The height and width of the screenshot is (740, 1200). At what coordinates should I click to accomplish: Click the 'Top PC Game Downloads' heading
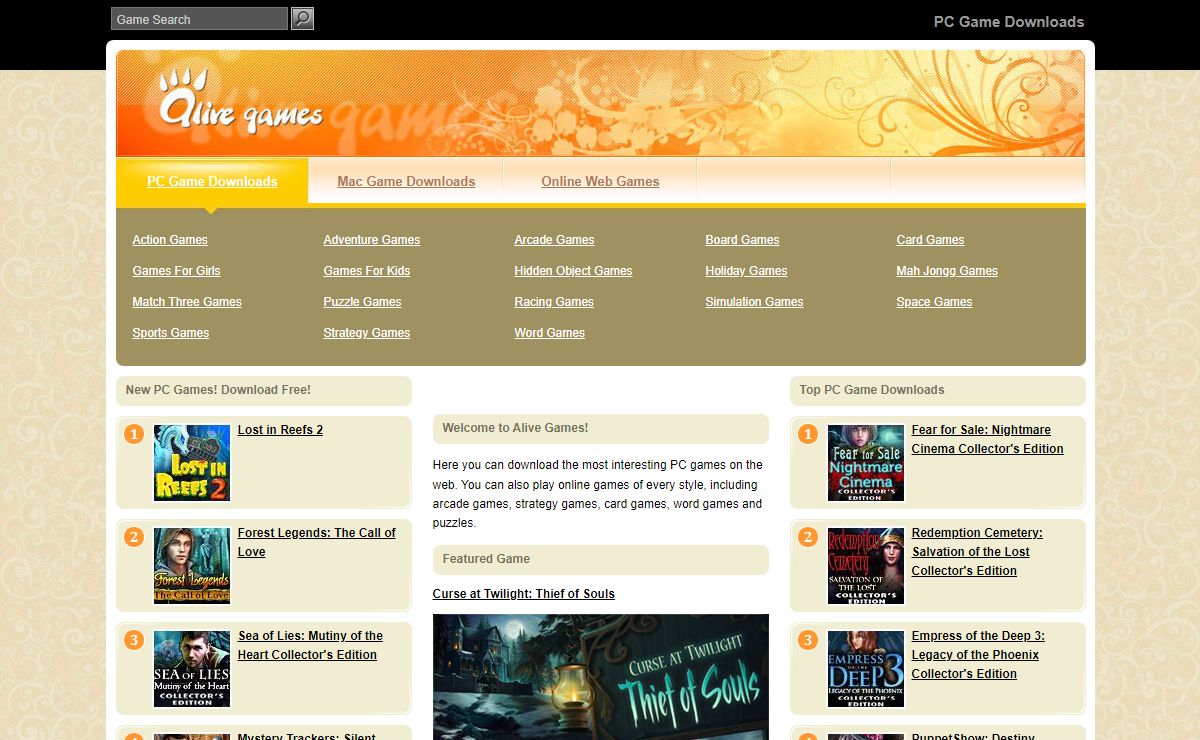pos(872,390)
